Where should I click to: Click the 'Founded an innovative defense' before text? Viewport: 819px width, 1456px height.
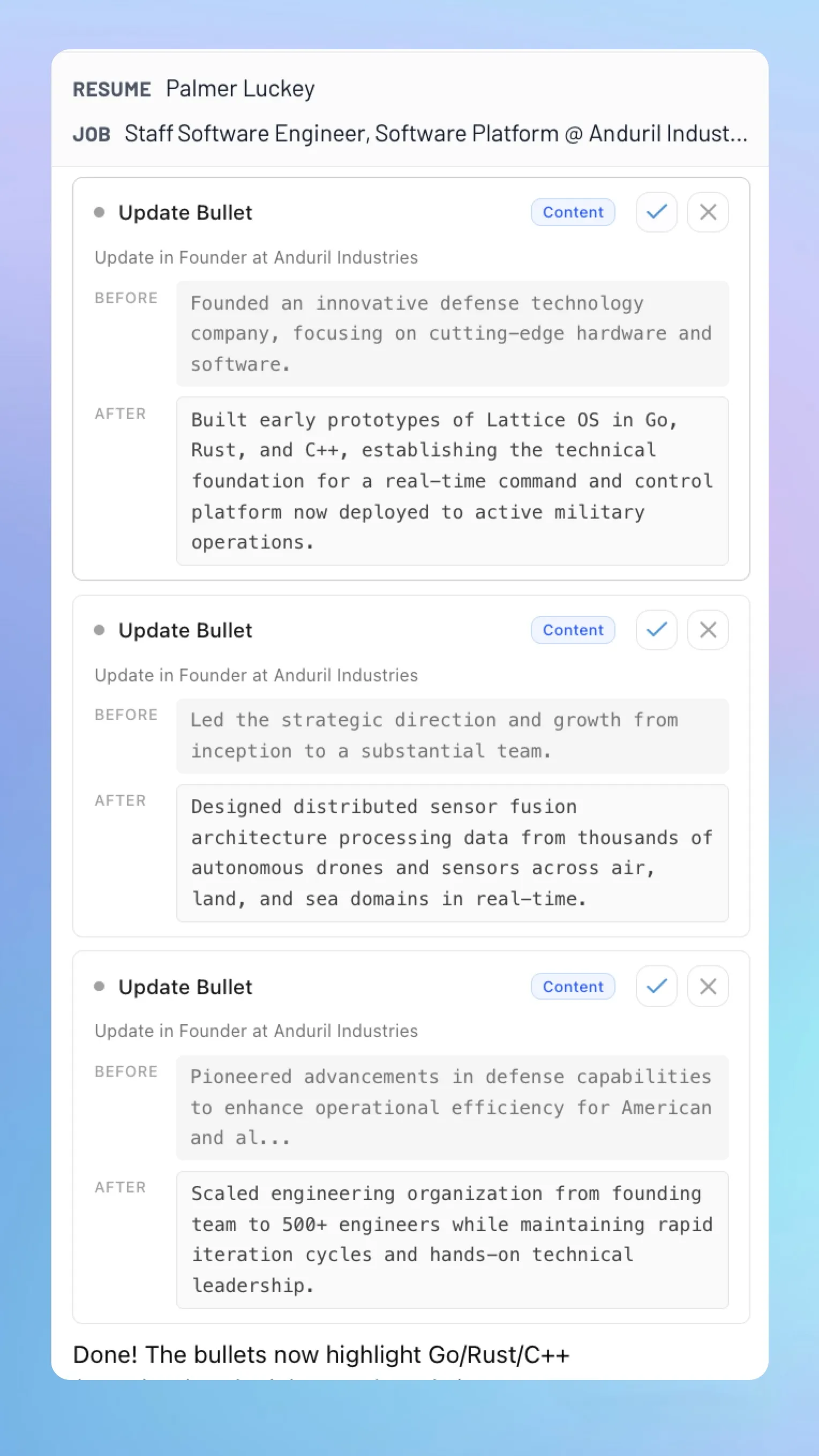pyautogui.click(x=452, y=334)
